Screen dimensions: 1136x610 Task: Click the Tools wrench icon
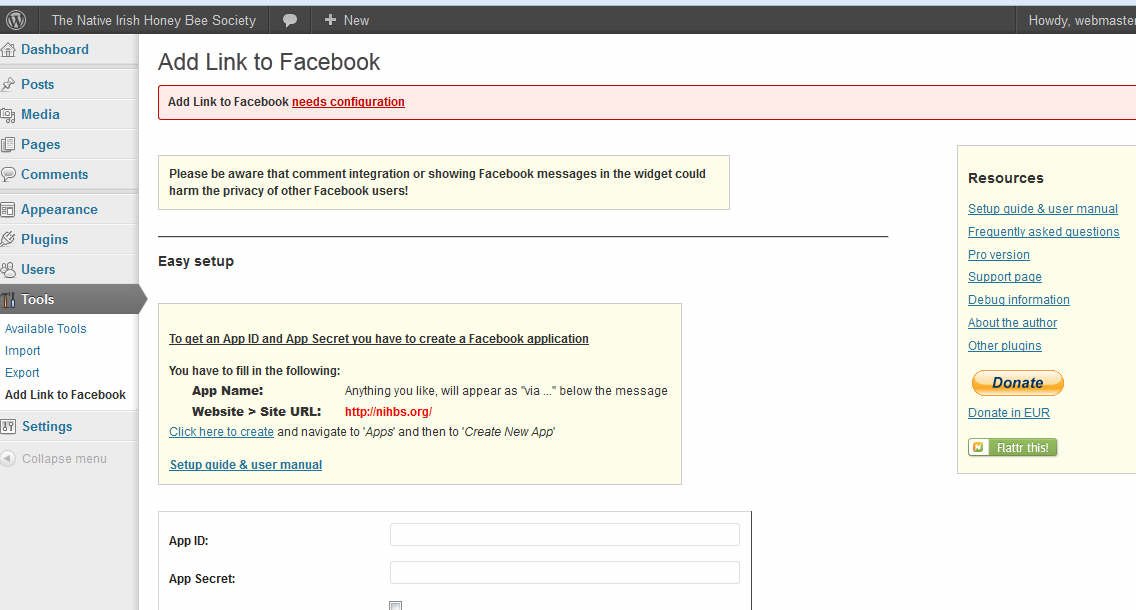point(8,299)
